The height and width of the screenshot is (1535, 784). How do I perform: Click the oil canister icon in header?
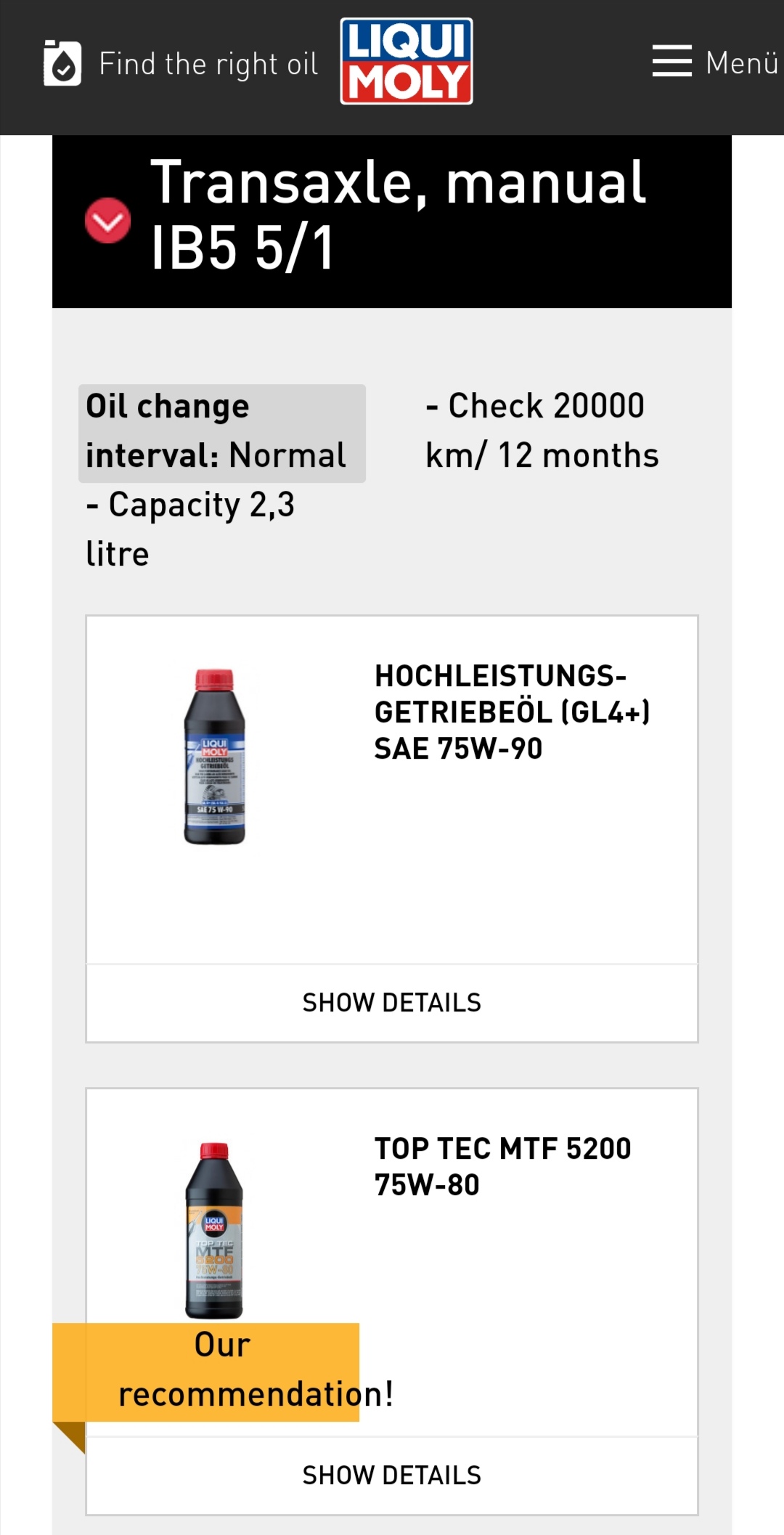pos(62,63)
